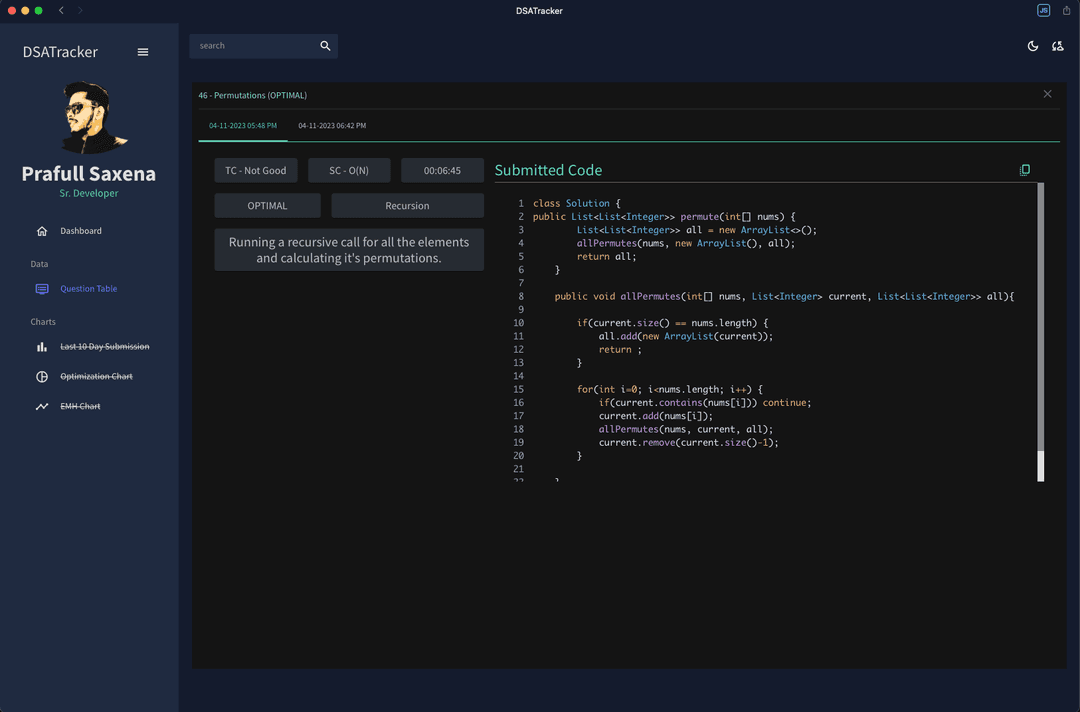This screenshot has height=712, width=1080.
Task: Click the TC - Not Good button
Action: point(255,171)
